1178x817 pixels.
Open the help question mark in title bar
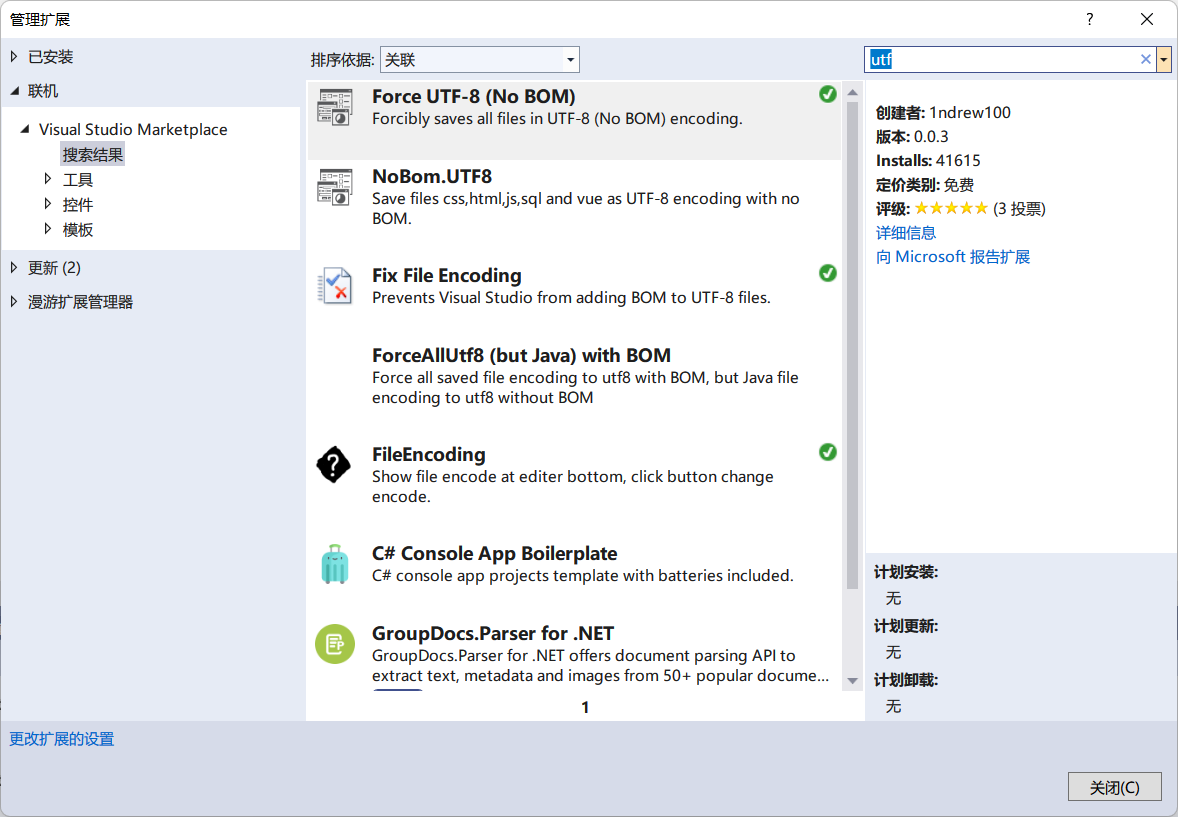tap(1089, 20)
